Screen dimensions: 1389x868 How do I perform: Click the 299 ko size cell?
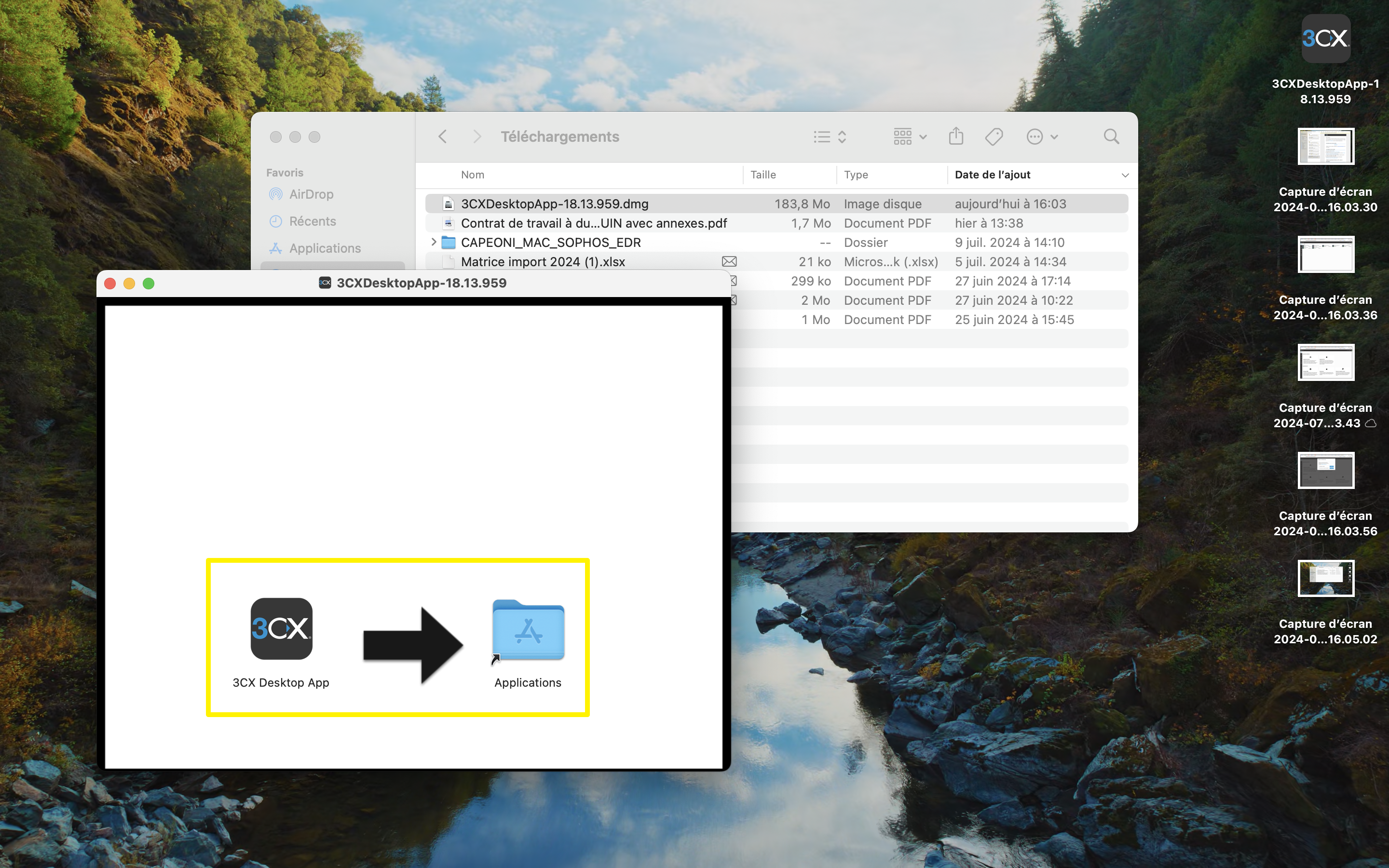pyautogui.click(x=810, y=281)
